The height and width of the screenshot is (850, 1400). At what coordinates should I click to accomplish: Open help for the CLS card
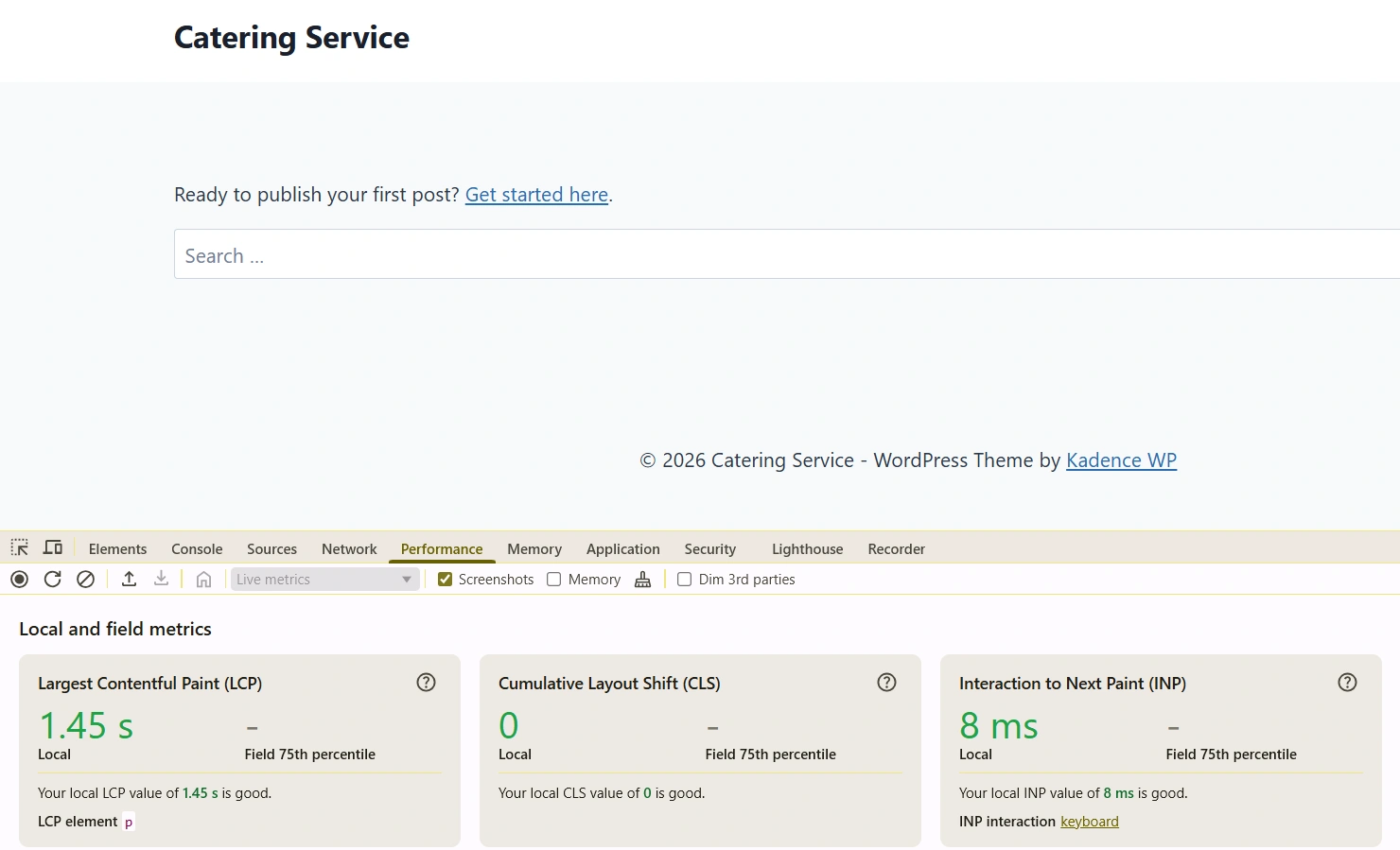click(x=886, y=683)
